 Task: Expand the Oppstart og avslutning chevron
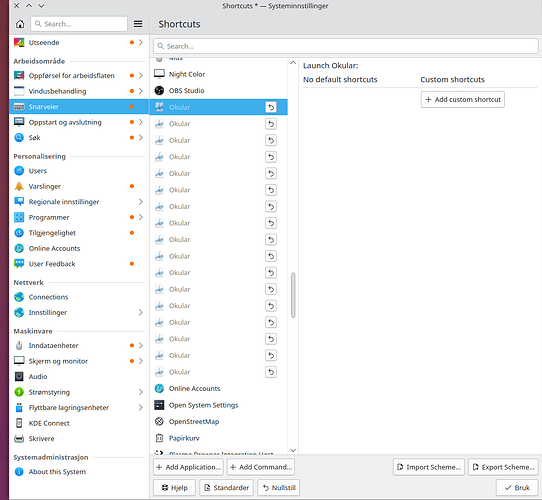point(141,122)
